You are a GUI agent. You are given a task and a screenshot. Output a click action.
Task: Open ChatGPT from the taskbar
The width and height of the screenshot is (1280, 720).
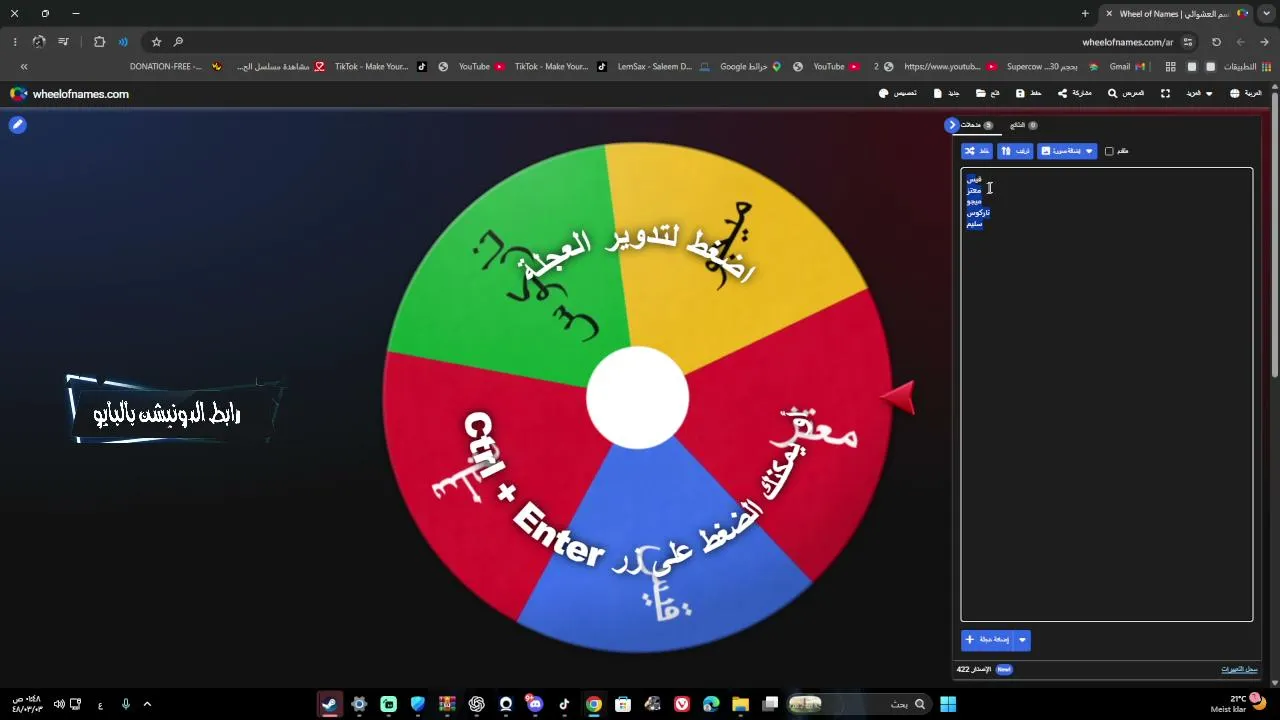tap(477, 704)
